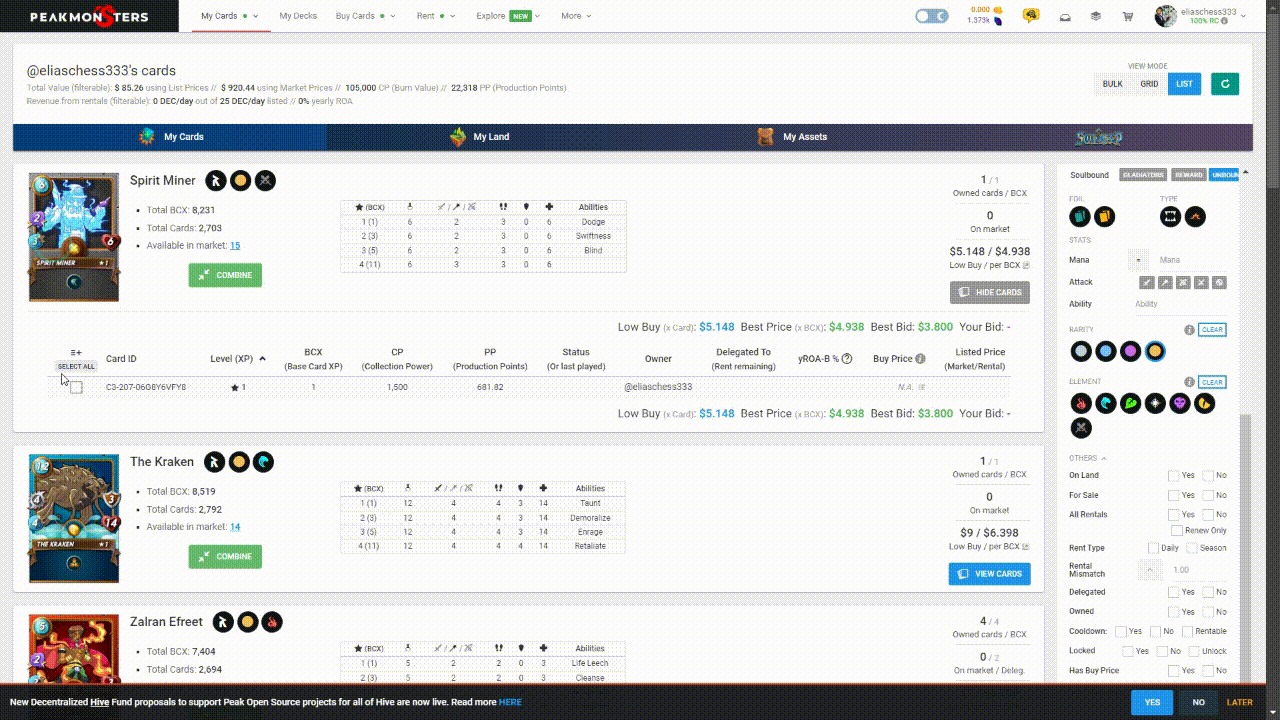Viewport: 1280px width, 720px height.
Task: Switch to the My Land tab
Action: coord(482,137)
